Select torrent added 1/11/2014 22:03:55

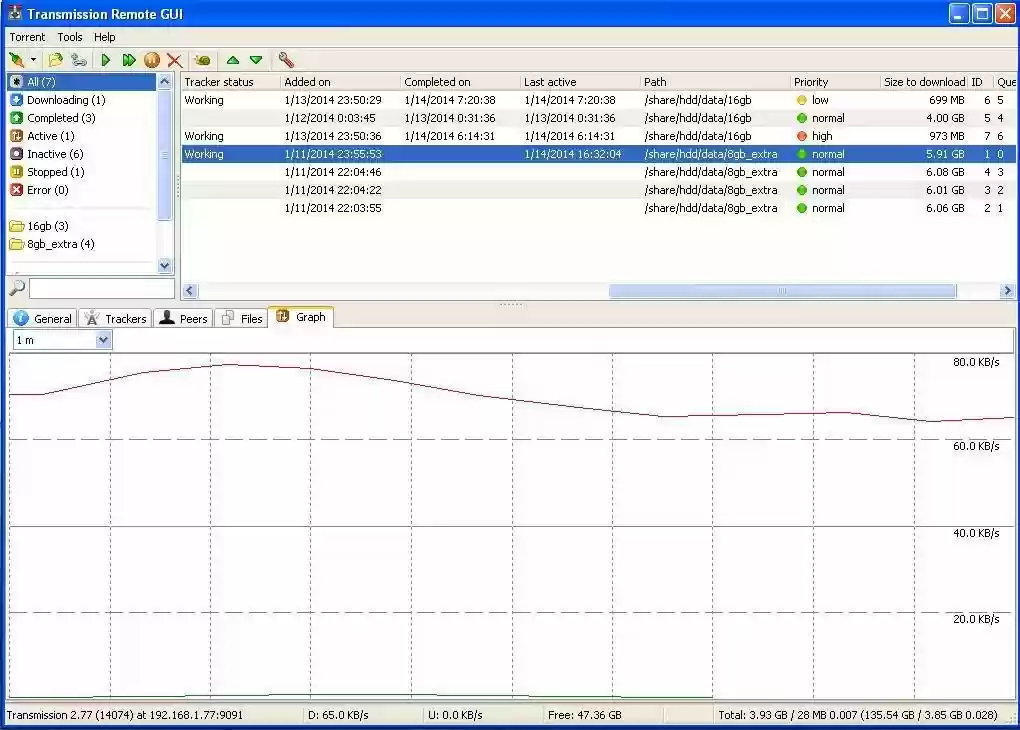pyautogui.click(x=598, y=208)
